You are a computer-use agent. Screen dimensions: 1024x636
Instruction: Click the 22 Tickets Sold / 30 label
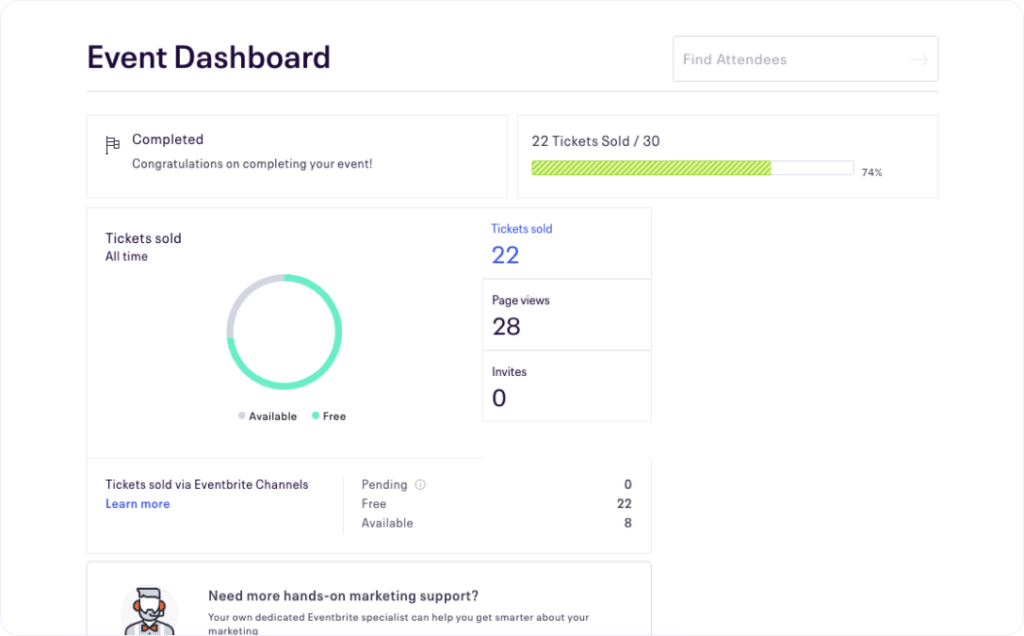(x=595, y=141)
